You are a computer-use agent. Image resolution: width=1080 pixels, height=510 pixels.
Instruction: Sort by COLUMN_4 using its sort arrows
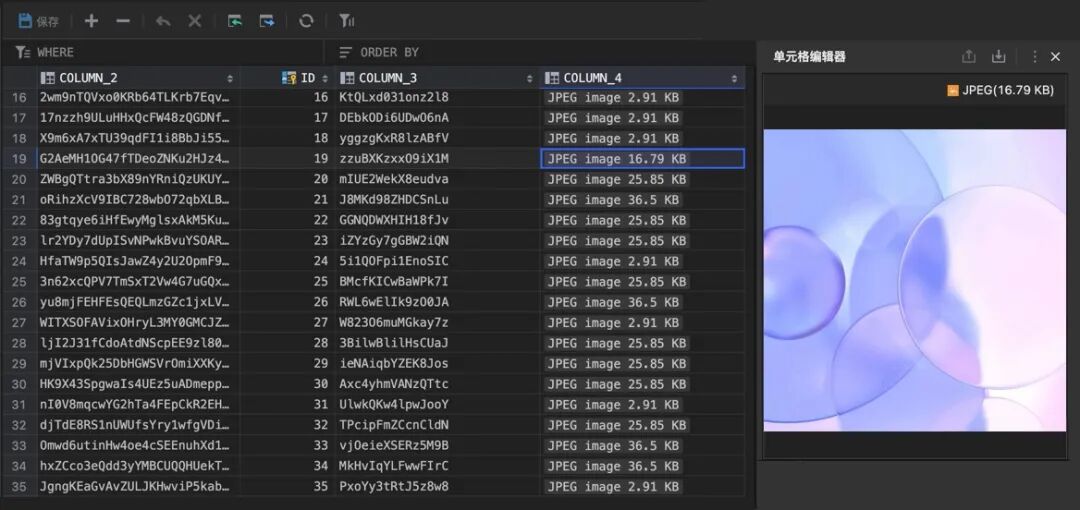(x=735, y=78)
